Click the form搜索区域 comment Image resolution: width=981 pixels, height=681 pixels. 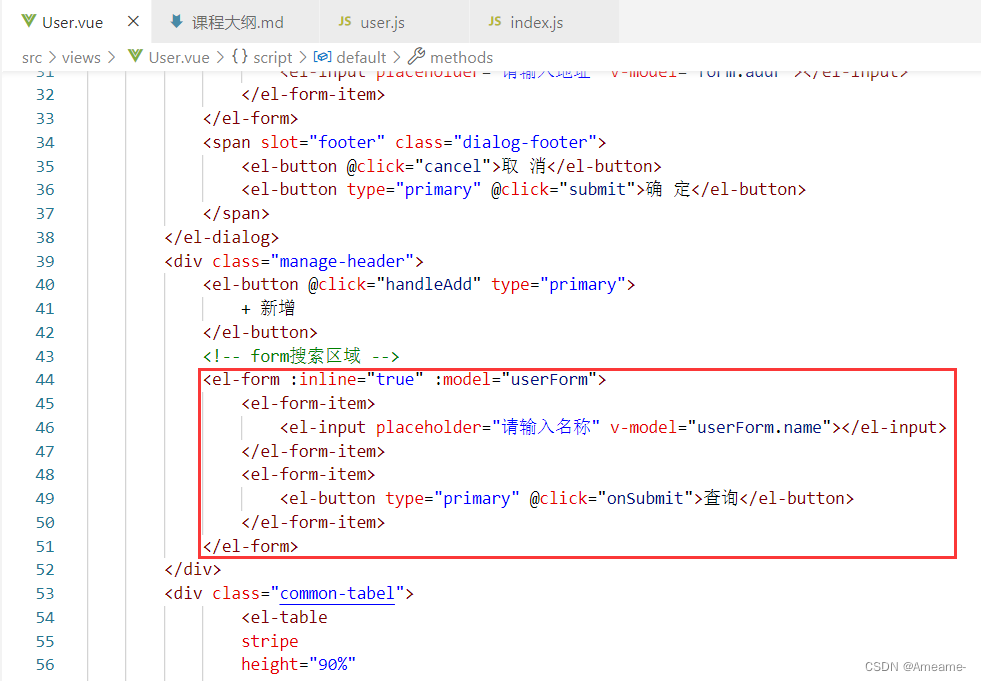pyautogui.click(x=301, y=356)
